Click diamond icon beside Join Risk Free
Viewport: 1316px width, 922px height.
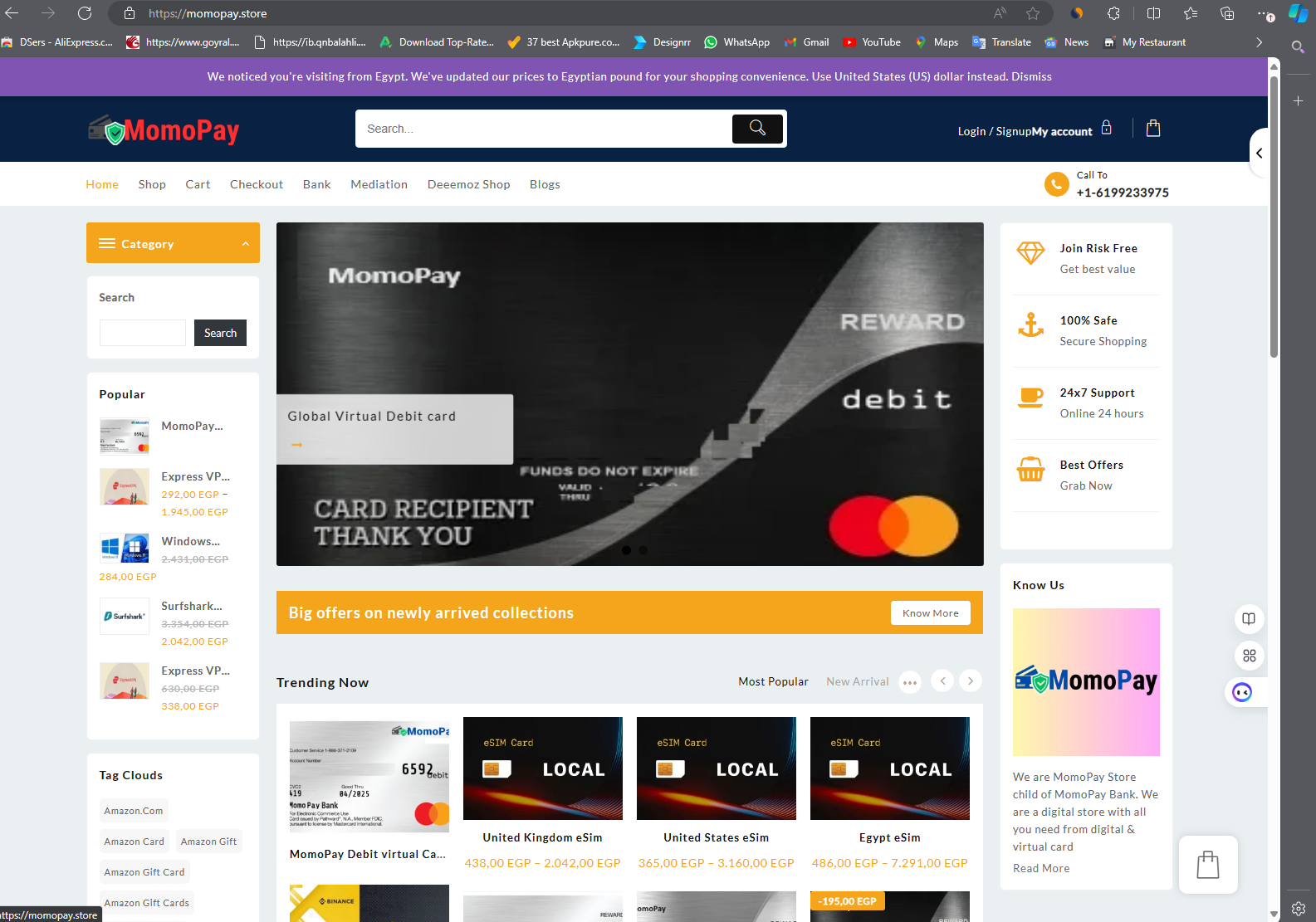tap(1030, 254)
